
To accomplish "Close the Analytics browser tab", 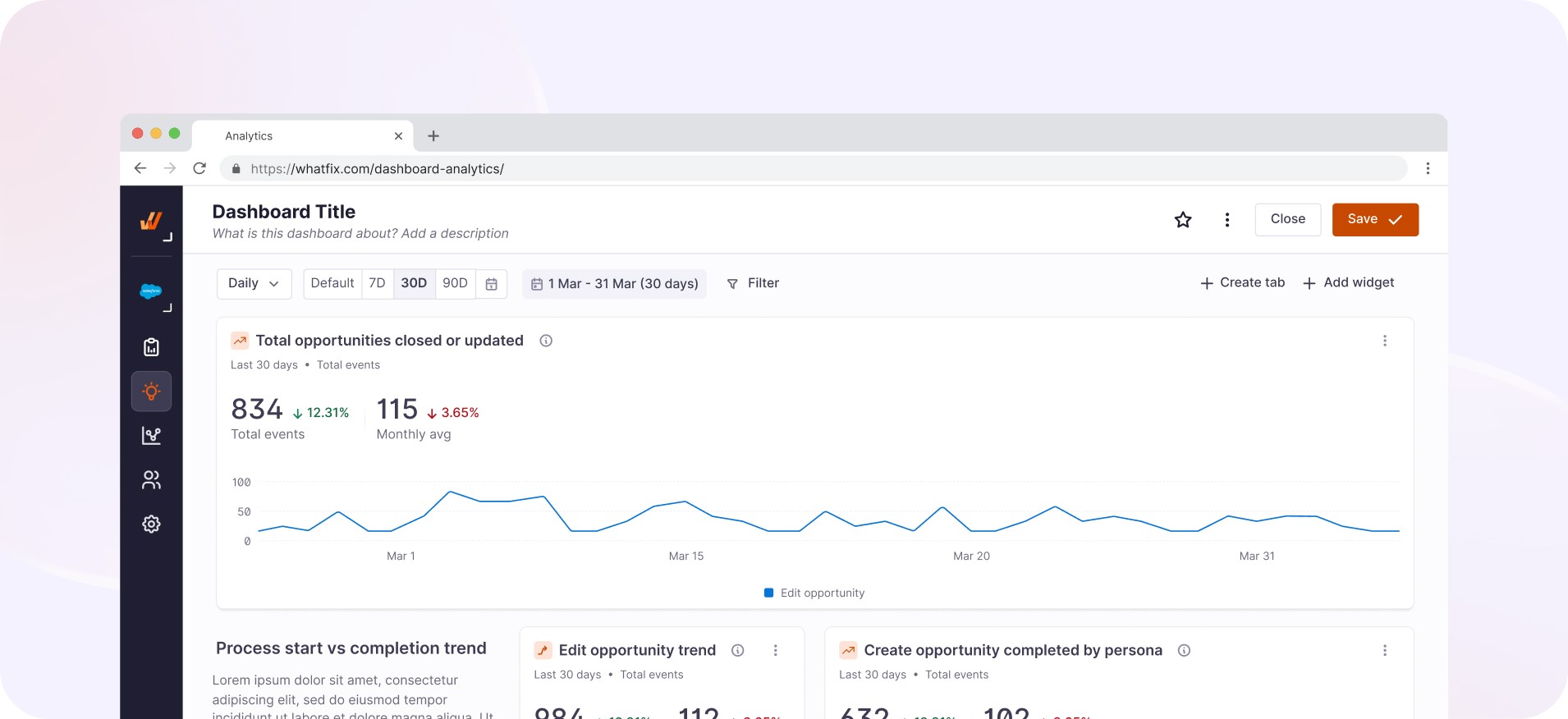I will 398,136.
